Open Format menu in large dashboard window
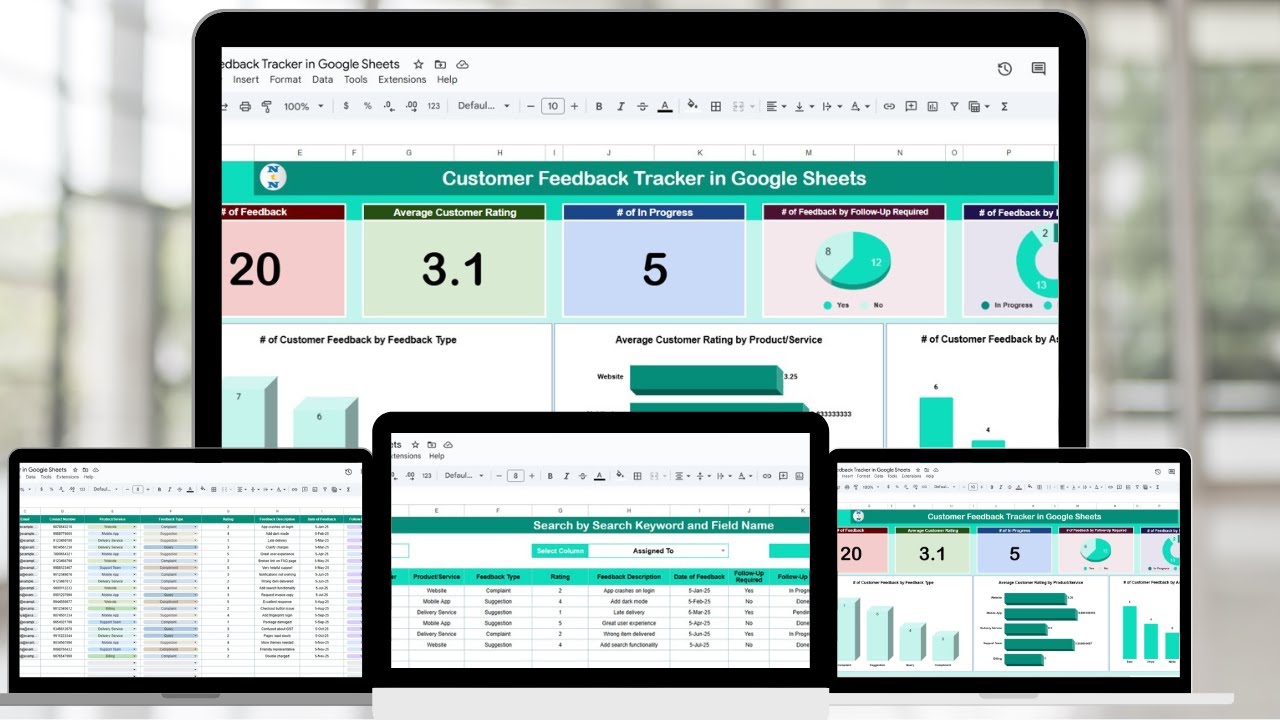This screenshot has height=720, width=1280. tap(285, 80)
